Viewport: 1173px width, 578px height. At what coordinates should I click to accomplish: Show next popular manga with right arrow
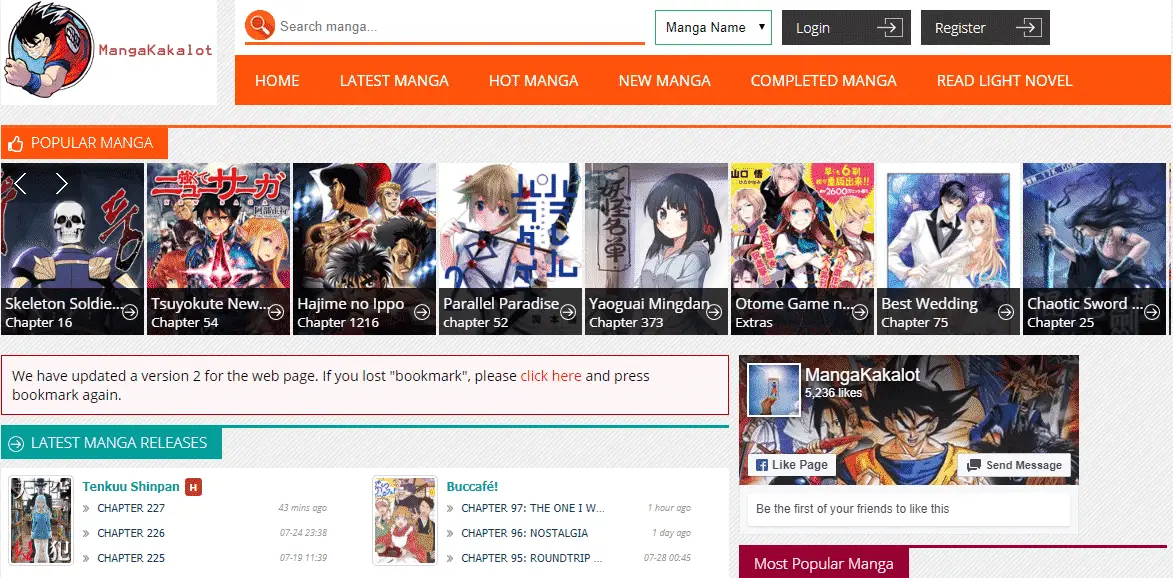62,183
